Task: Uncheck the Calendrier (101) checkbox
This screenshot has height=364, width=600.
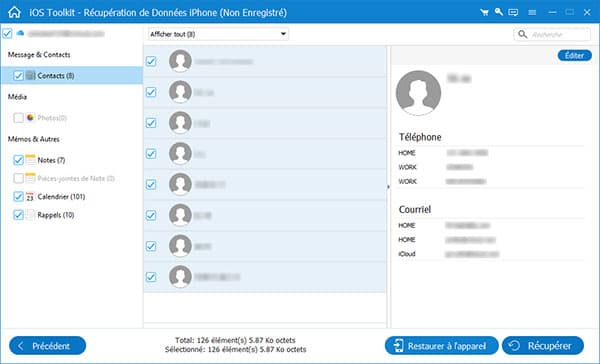Action: (x=18, y=196)
